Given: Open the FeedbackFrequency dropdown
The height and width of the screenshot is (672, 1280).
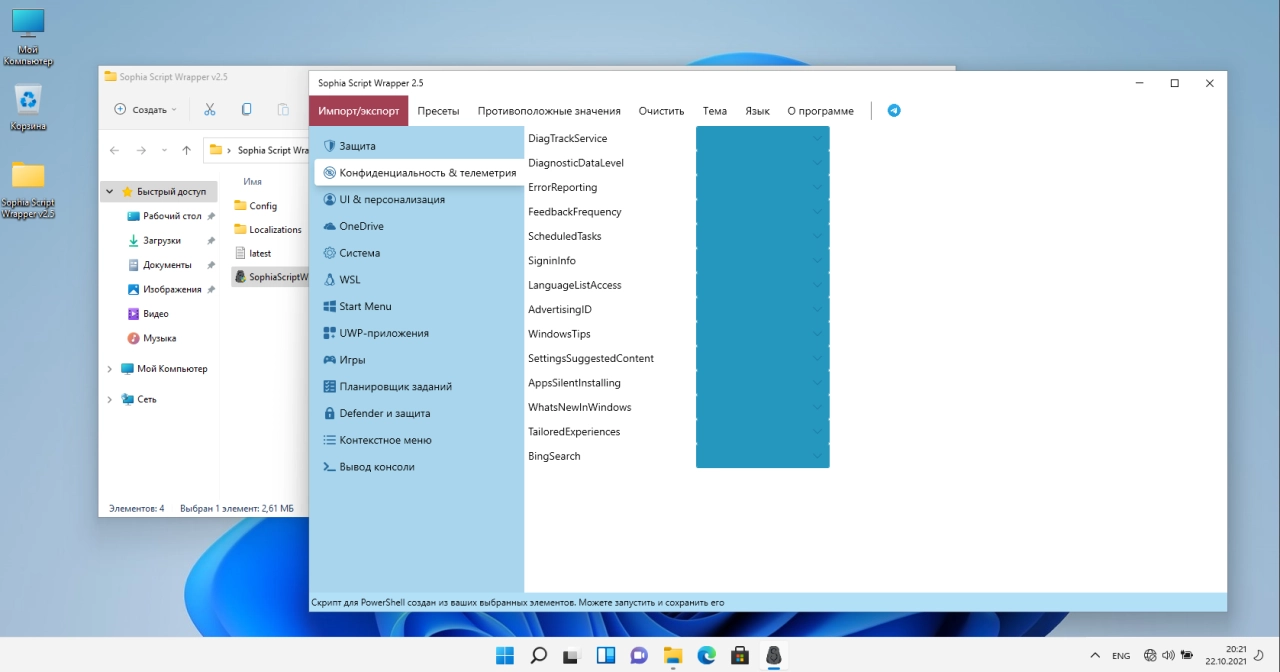Looking at the screenshot, I should click(763, 212).
